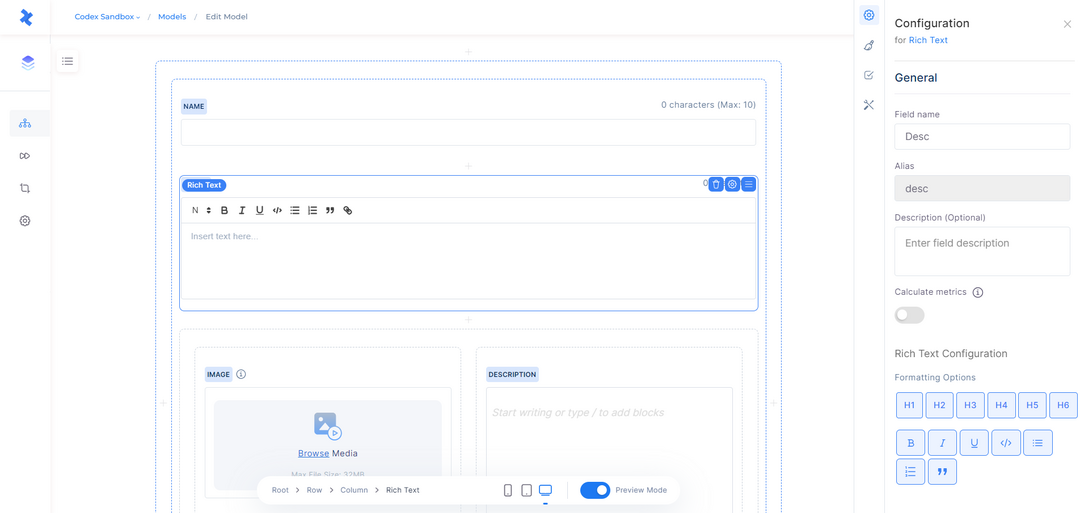Toggle ordered list formatting option in configuration

tap(911, 472)
